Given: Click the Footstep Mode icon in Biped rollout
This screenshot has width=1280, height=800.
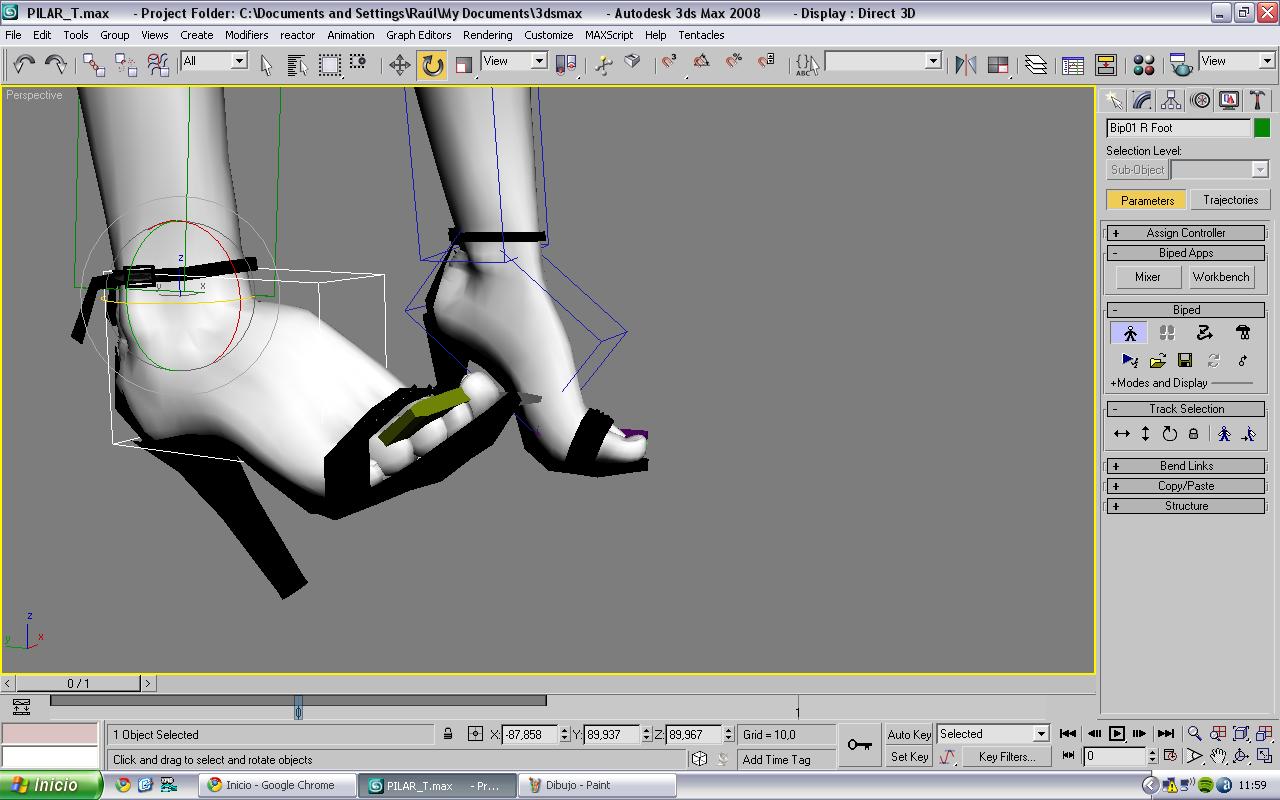Looking at the screenshot, I should pyautogui.click(x=1167, y=333).
